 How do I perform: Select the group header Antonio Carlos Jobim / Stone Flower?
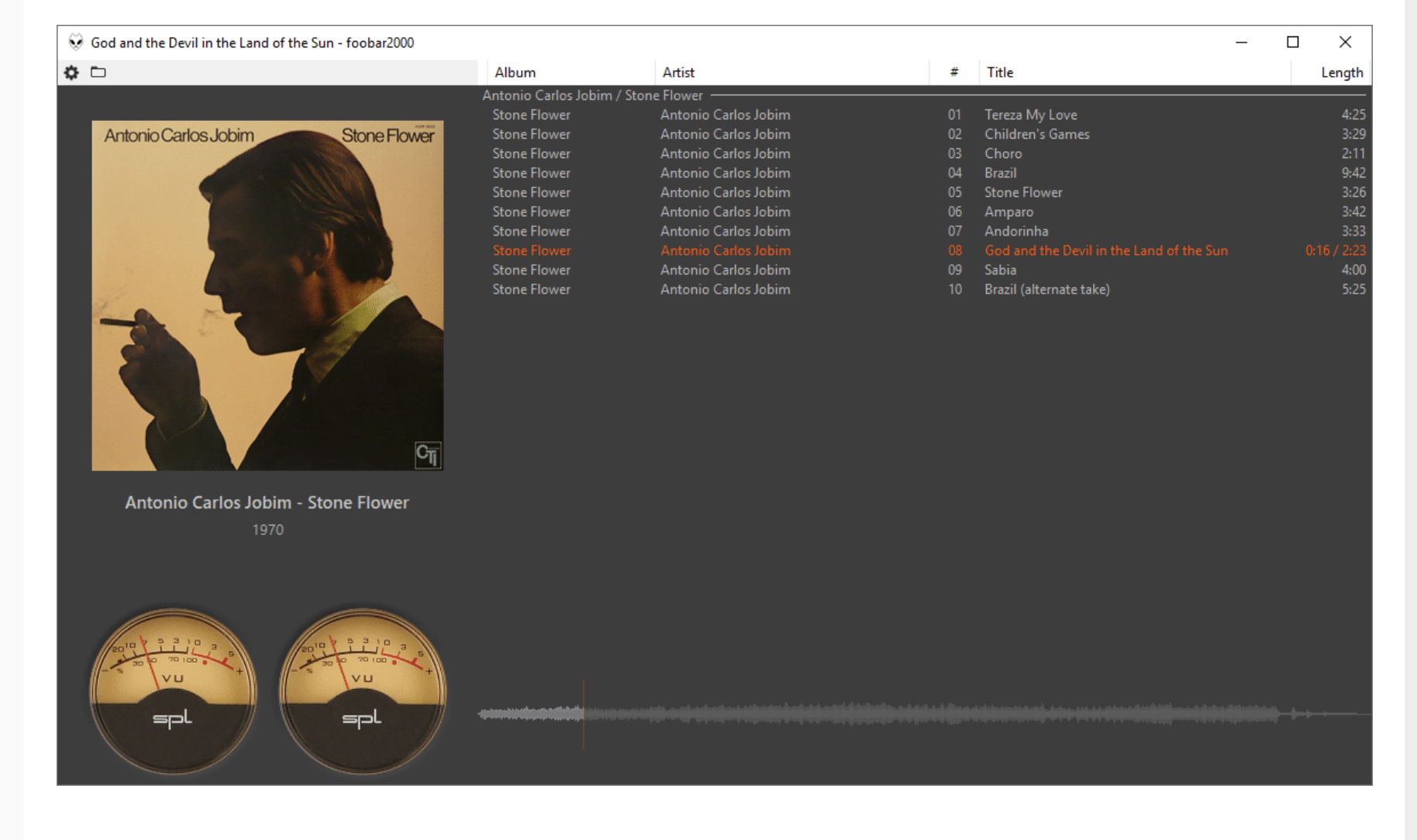pos(925,95)
